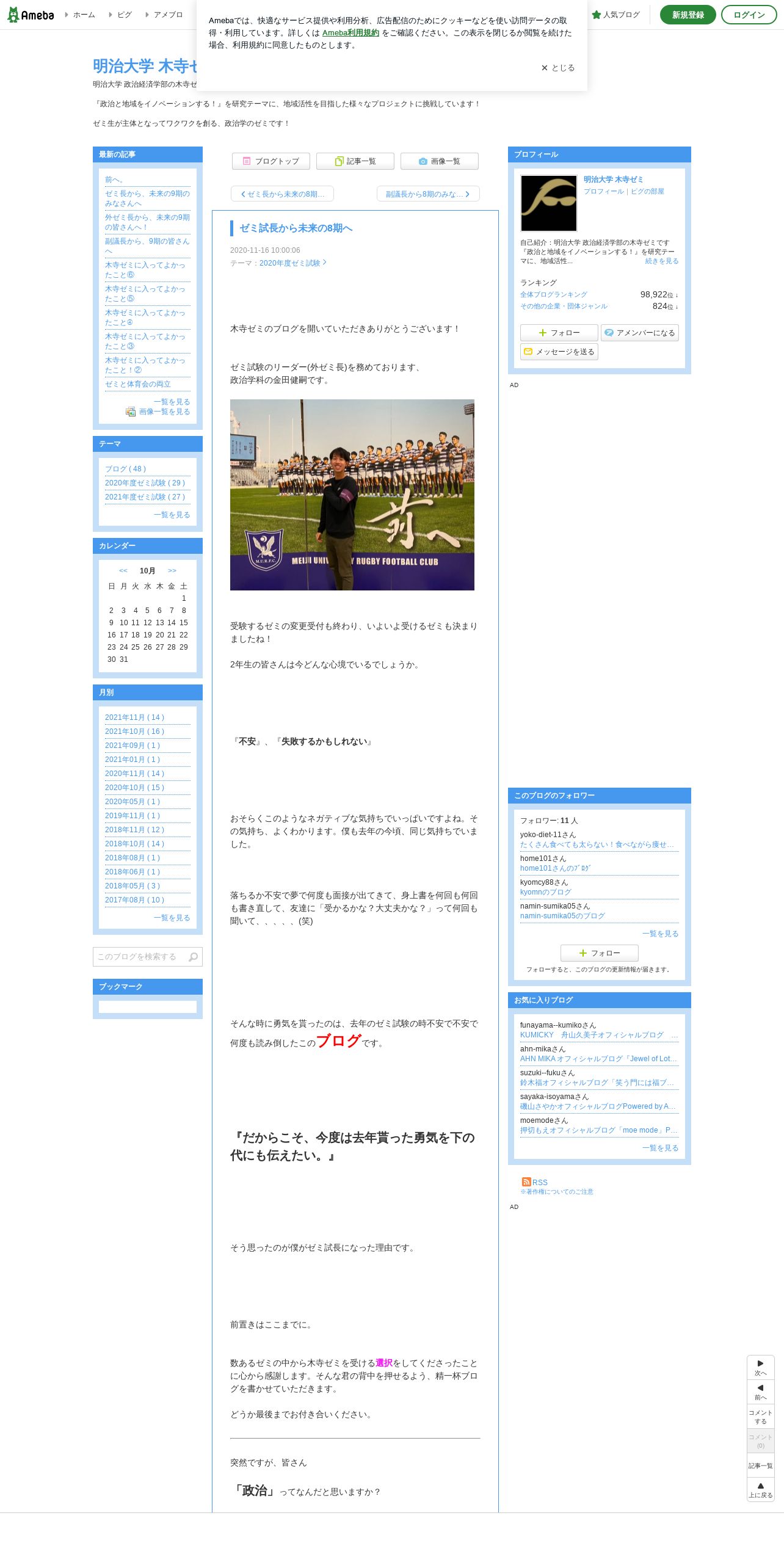Open kyomnのブログ follower link

click(546, 893)
